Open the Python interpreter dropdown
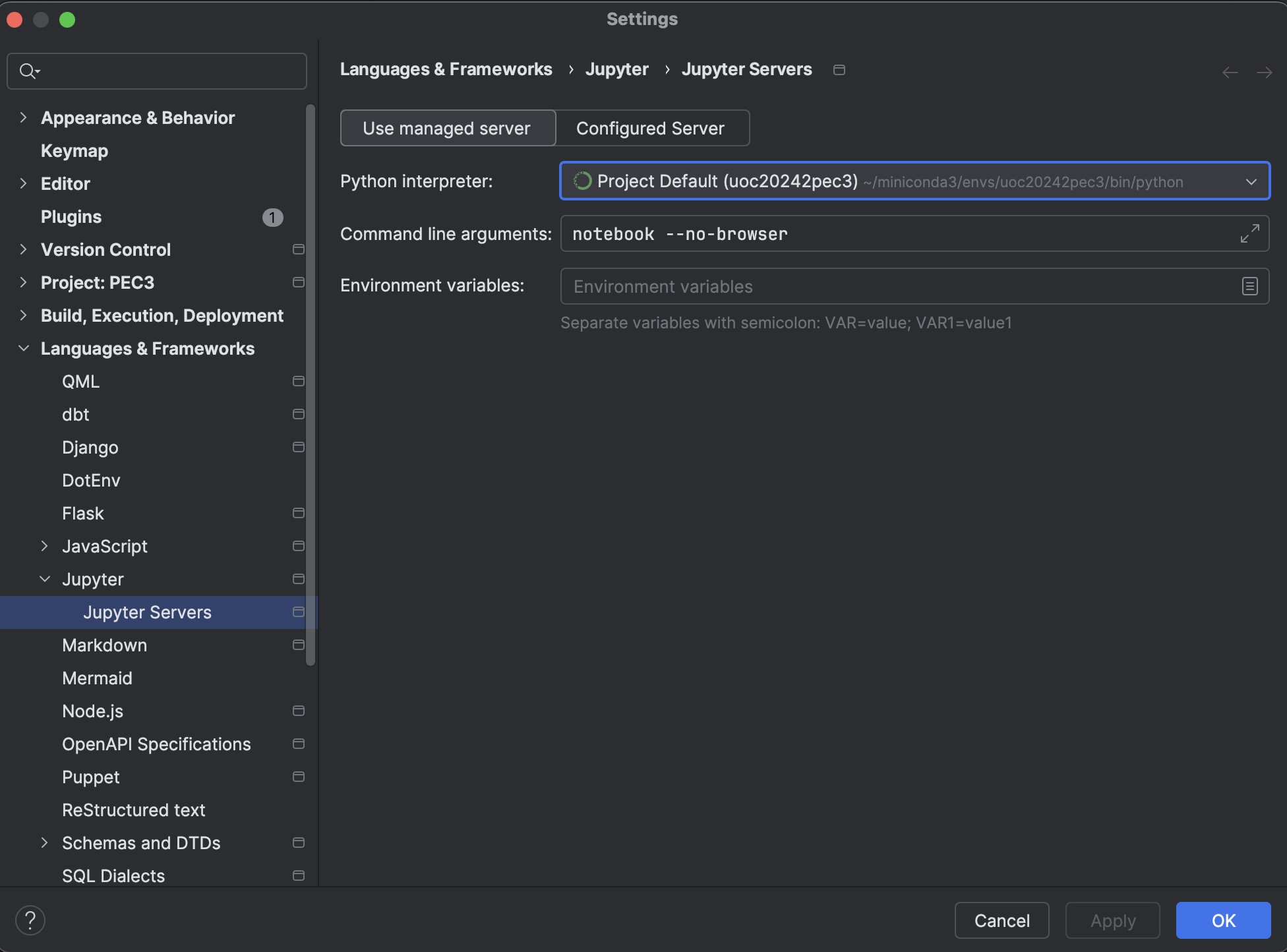The height and width of the screenshot is (952, 1287). coord(914,181)
